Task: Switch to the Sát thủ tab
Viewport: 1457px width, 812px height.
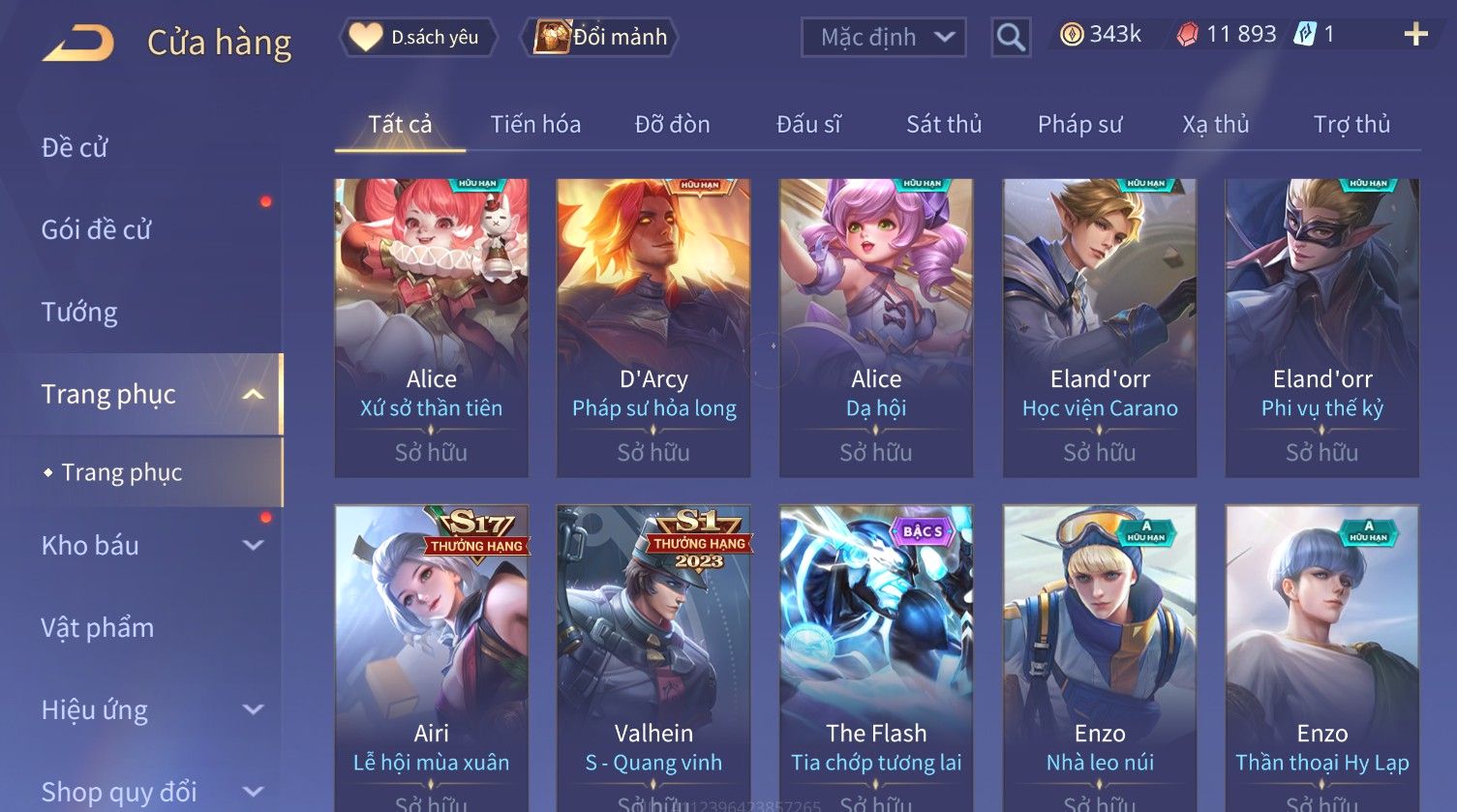Action: 944,124
